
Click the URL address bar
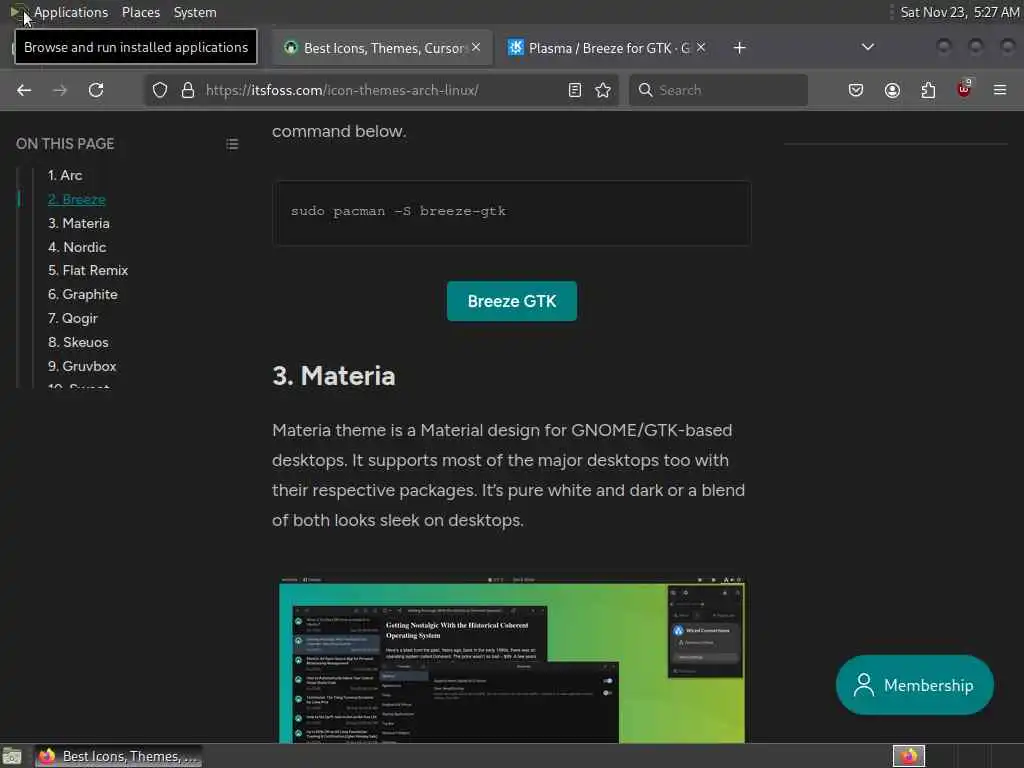point(382,90)
